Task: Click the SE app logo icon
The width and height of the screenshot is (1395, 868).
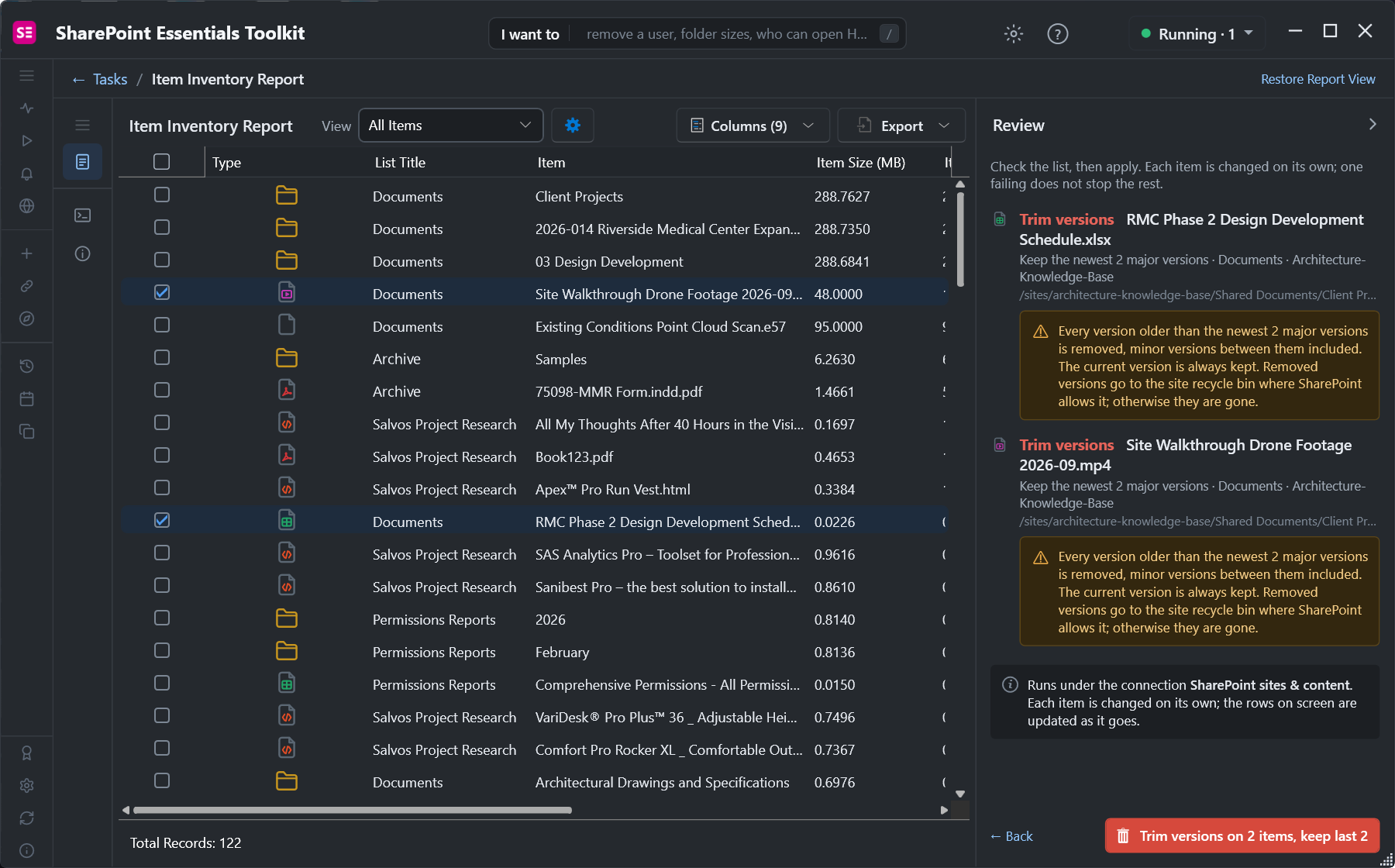Action: coord(25,33)
